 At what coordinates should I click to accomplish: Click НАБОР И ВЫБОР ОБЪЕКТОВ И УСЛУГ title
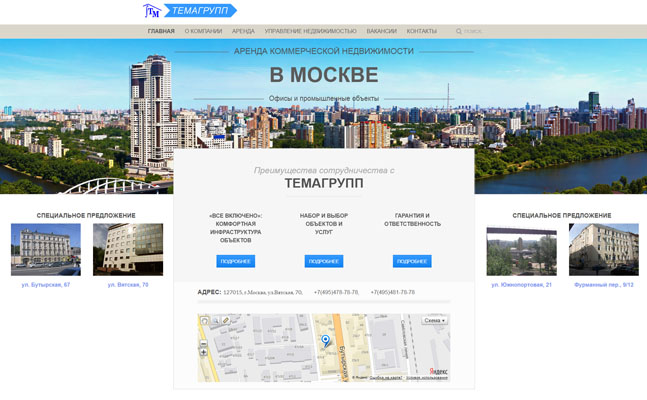tap(324, 224)
